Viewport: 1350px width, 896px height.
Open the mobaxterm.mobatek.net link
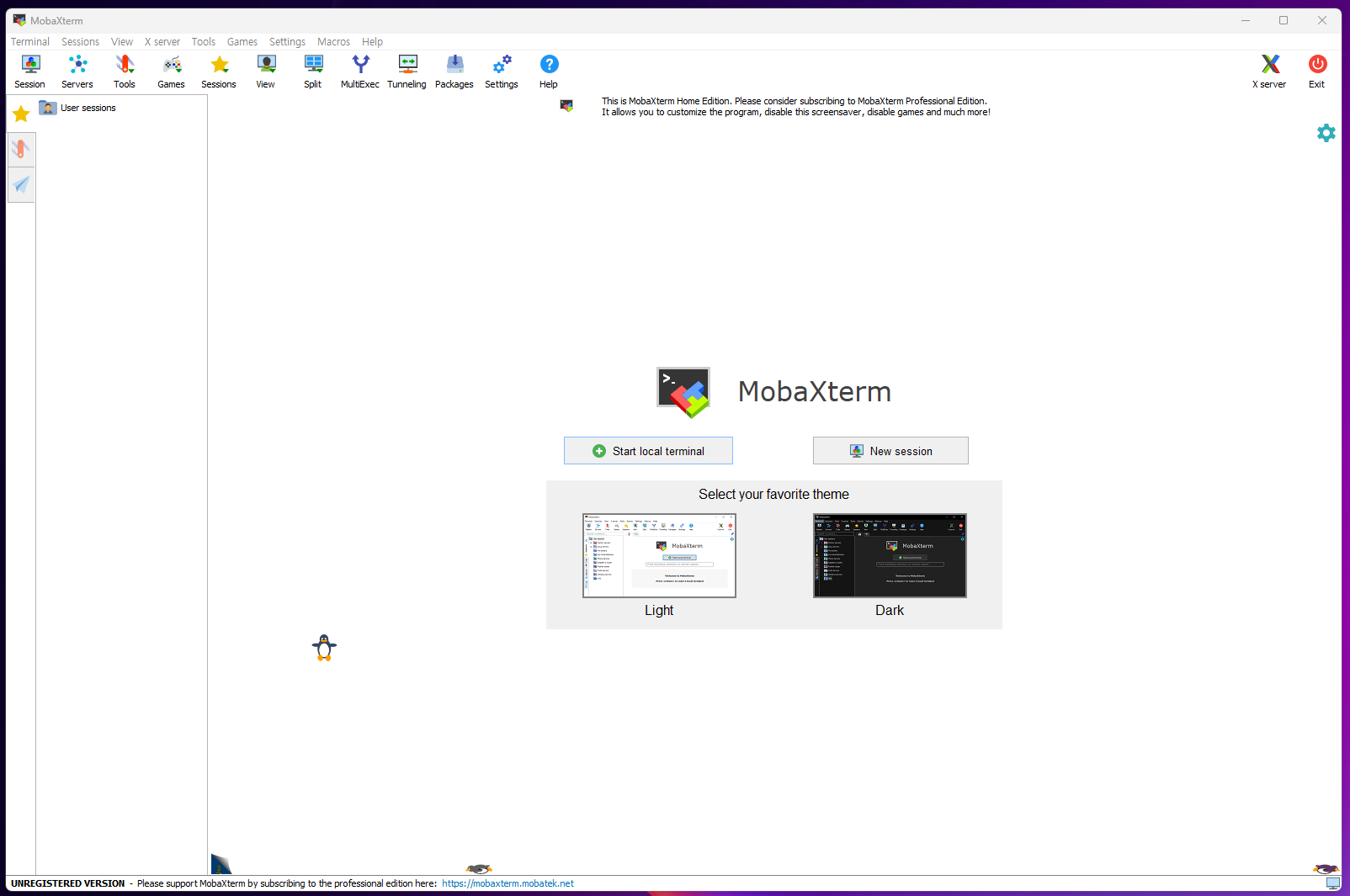(x=508, y=883)
